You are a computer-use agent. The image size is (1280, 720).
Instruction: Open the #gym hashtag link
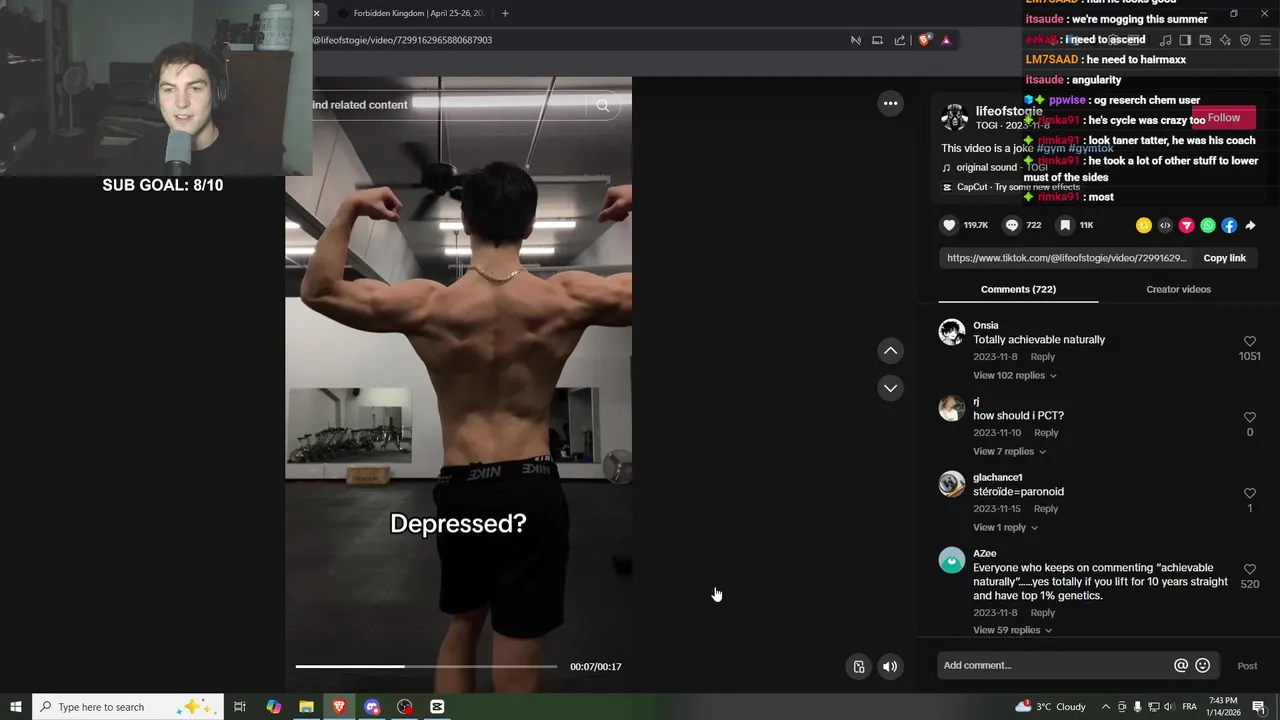click(x=1050, y=149)
